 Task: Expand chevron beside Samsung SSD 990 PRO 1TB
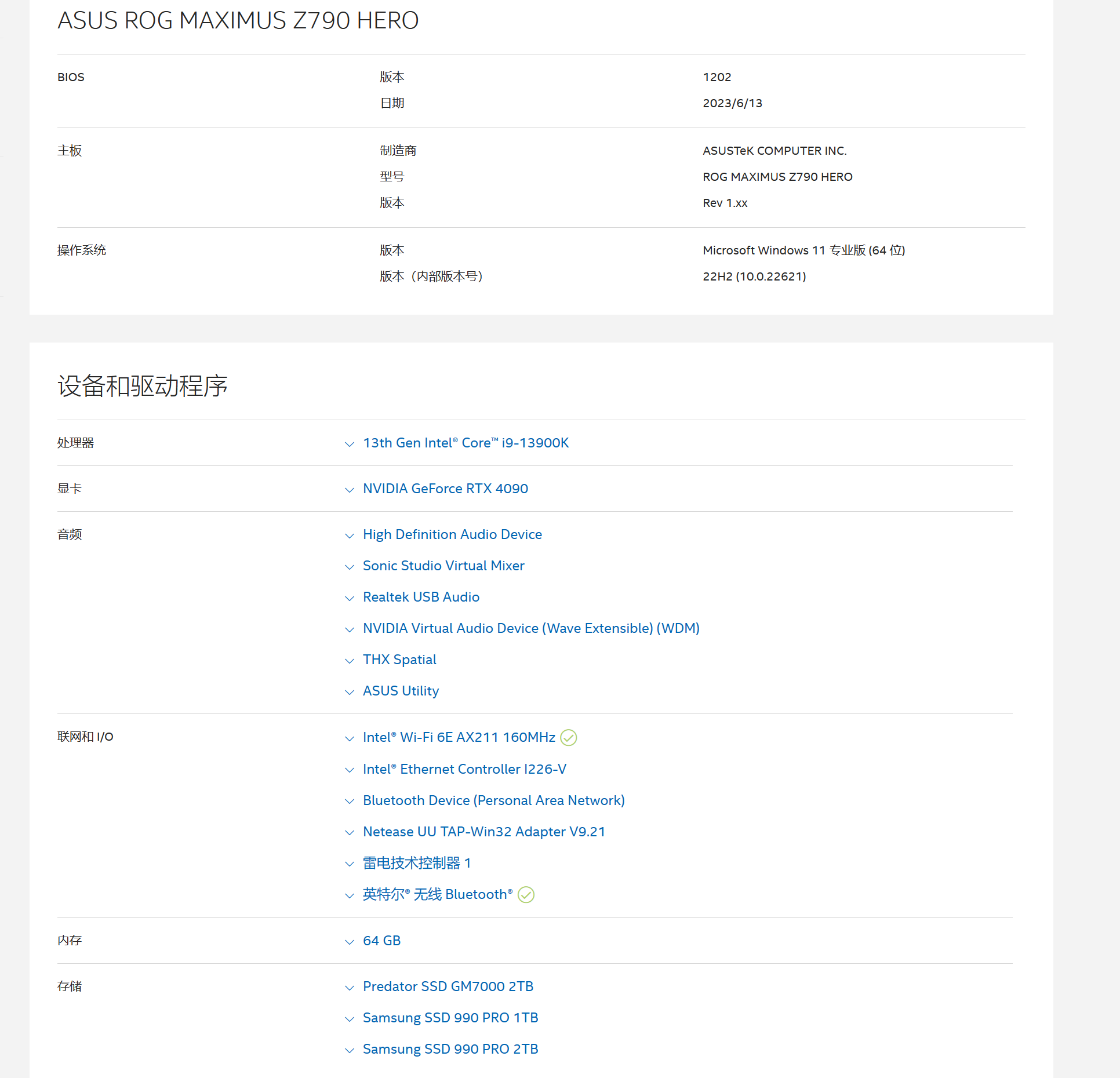point(349,1019)
